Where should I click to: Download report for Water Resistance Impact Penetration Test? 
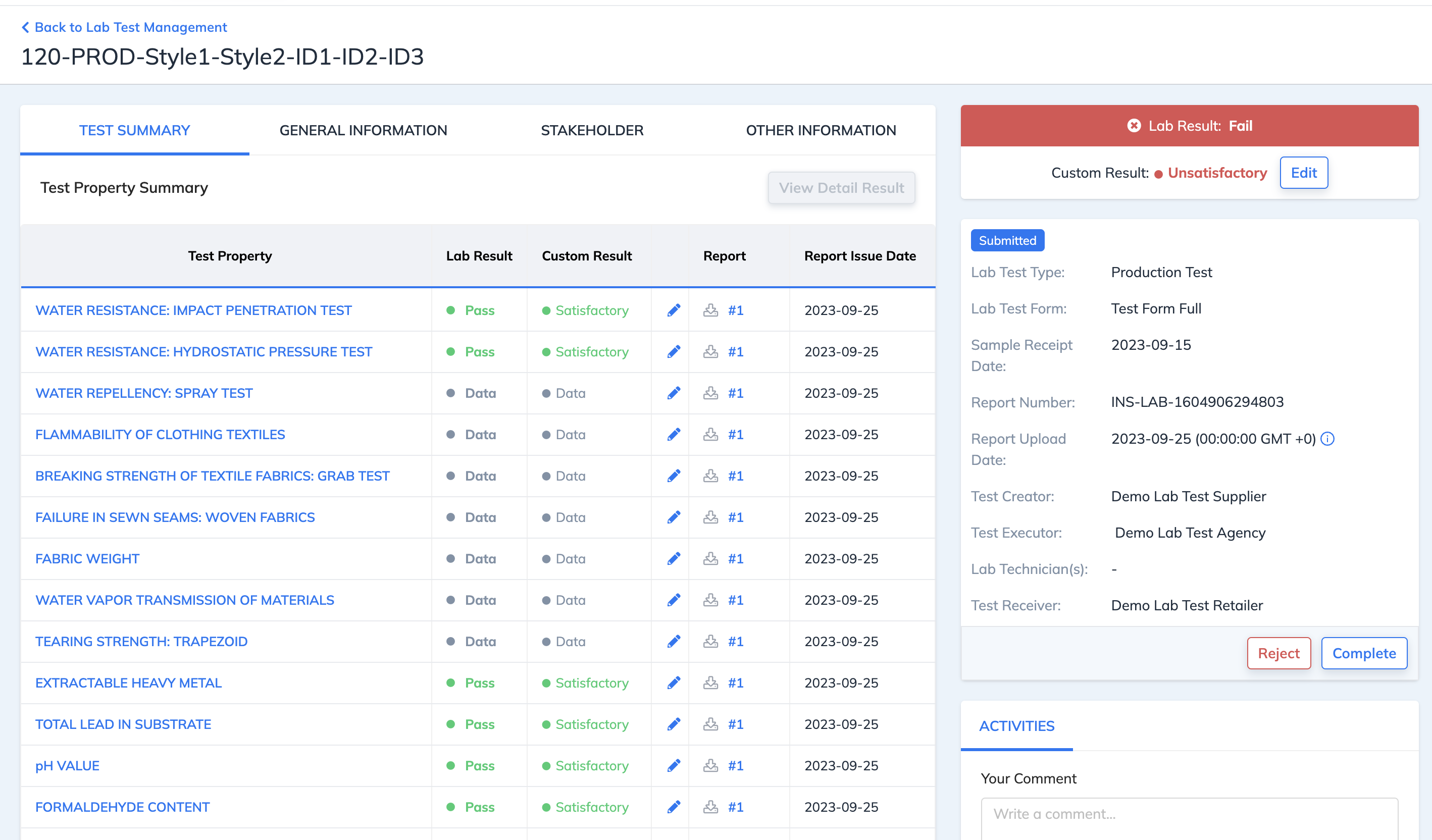pyautogui.click(x=710, y=310)
